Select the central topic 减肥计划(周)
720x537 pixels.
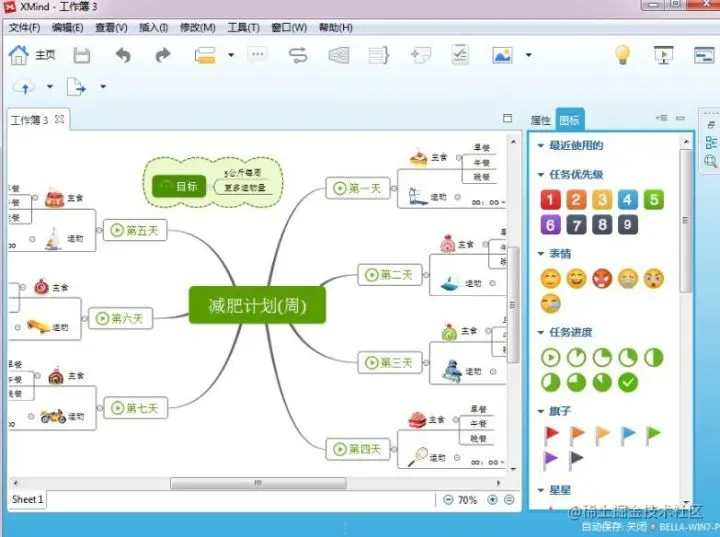(x=257, y=305)
